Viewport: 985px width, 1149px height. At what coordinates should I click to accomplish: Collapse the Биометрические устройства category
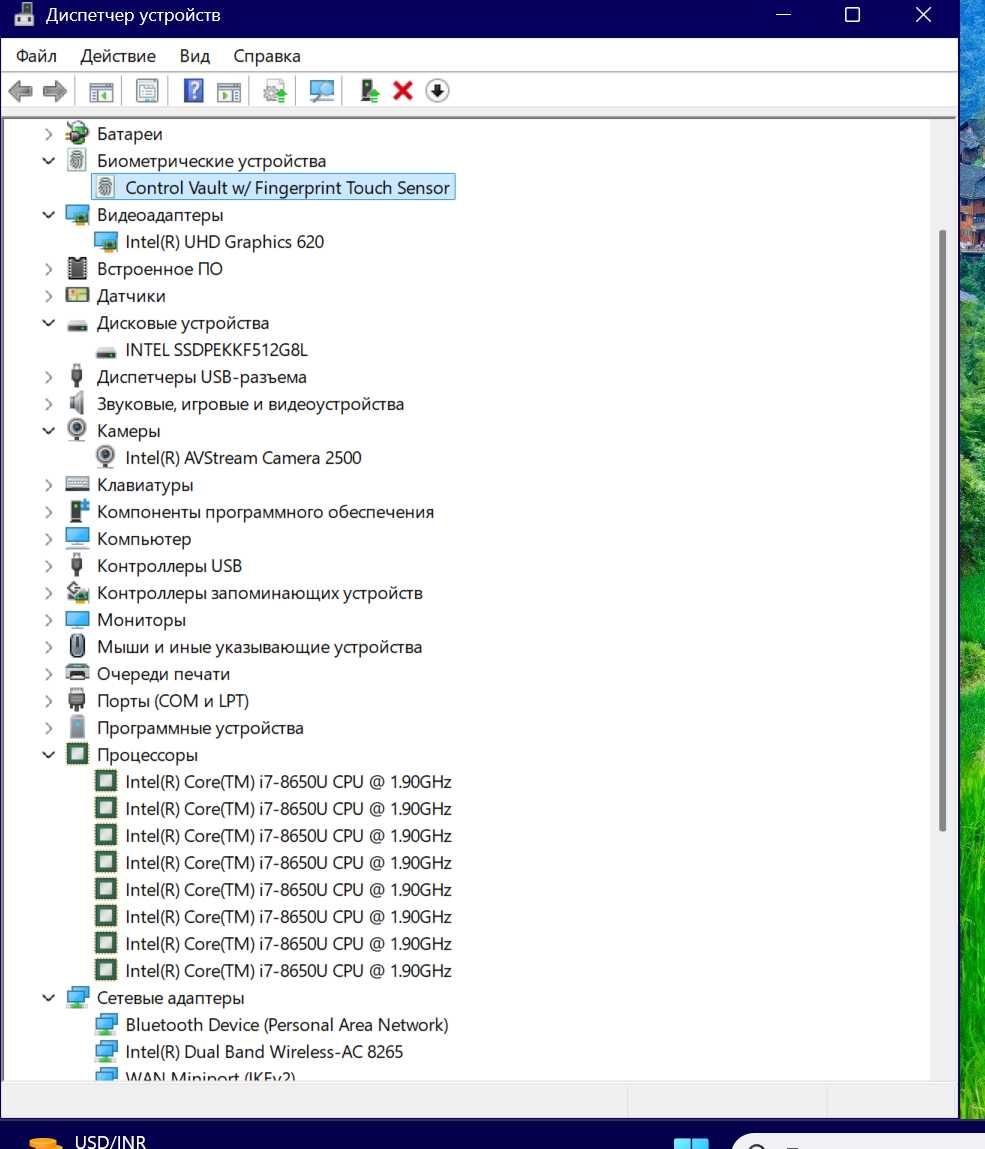pyautogui.click(x=48, y=160)
